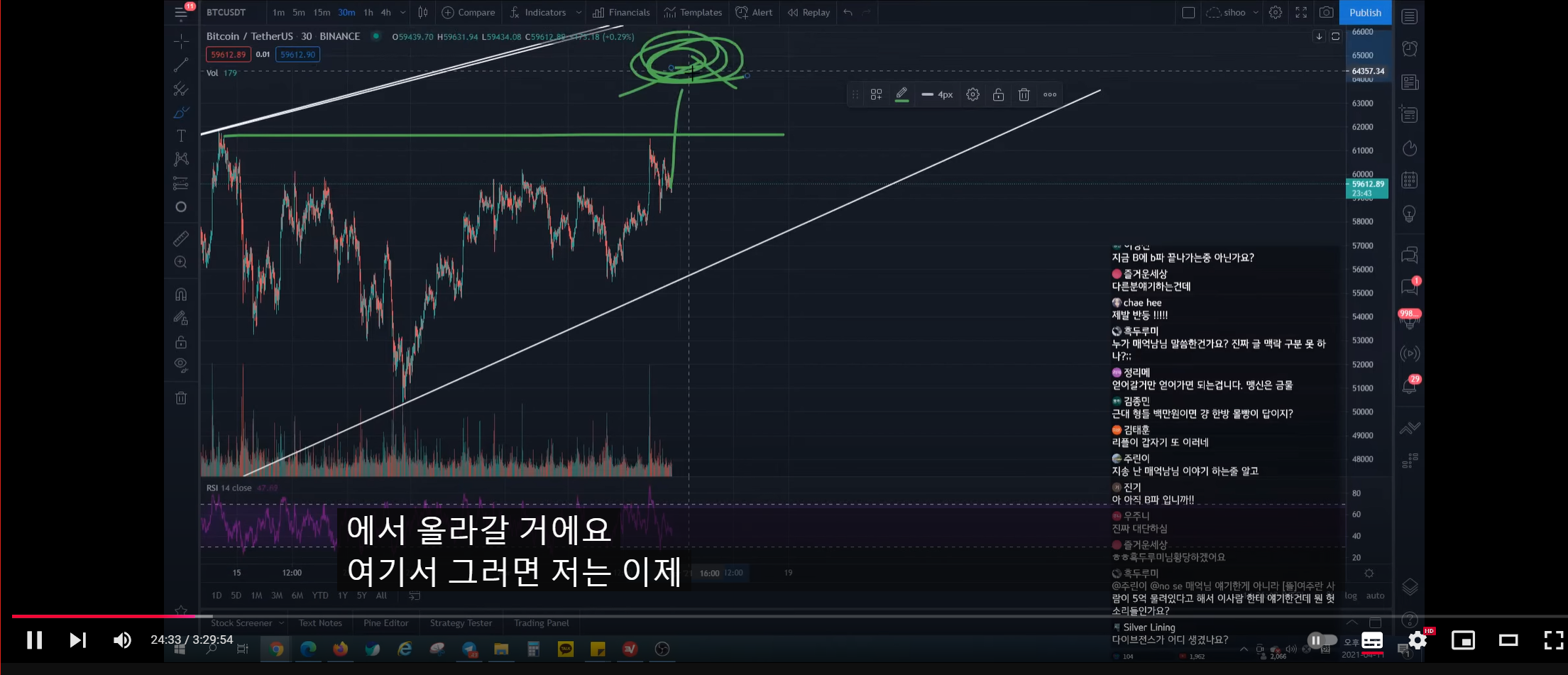Open the TradingView hamburger menu

tap(181, 13)
